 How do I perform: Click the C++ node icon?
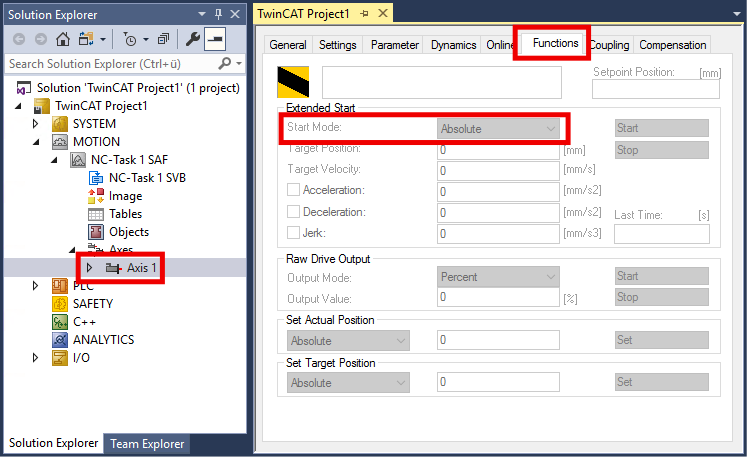(60, 322)
